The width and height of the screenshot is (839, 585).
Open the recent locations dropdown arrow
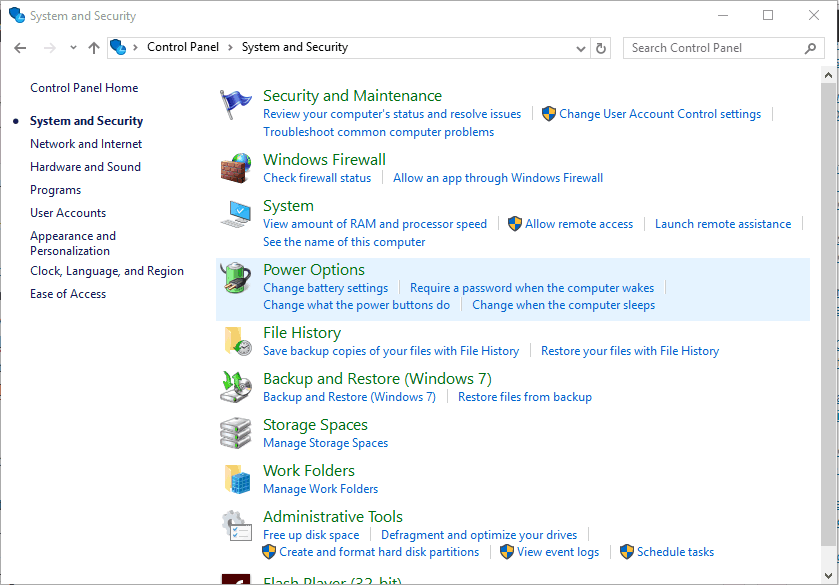click(73, 47)
